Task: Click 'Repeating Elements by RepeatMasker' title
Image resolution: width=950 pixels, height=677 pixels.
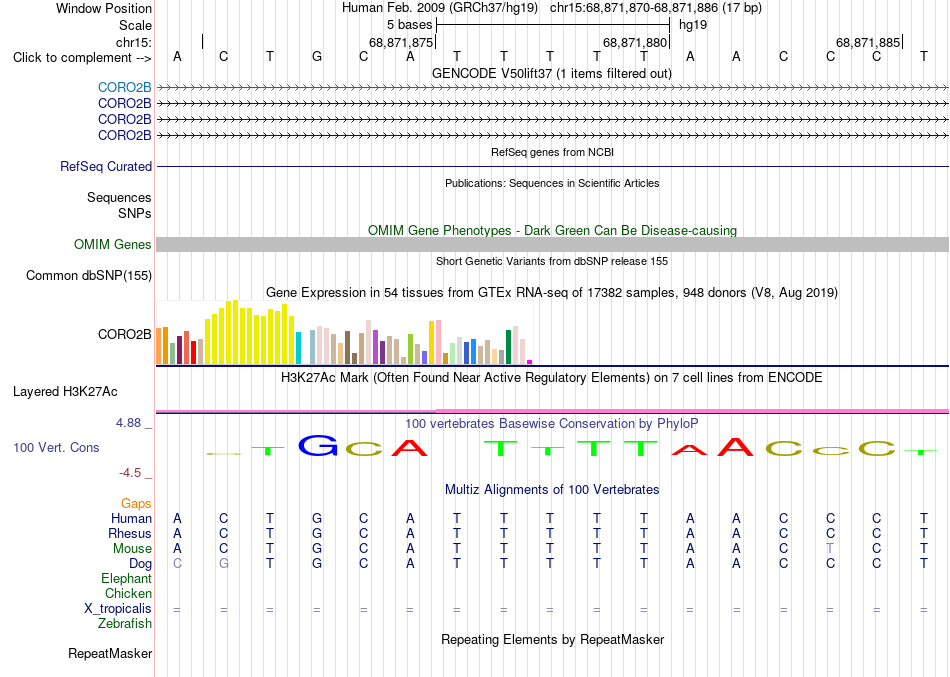Action: (x=553, y=640)
